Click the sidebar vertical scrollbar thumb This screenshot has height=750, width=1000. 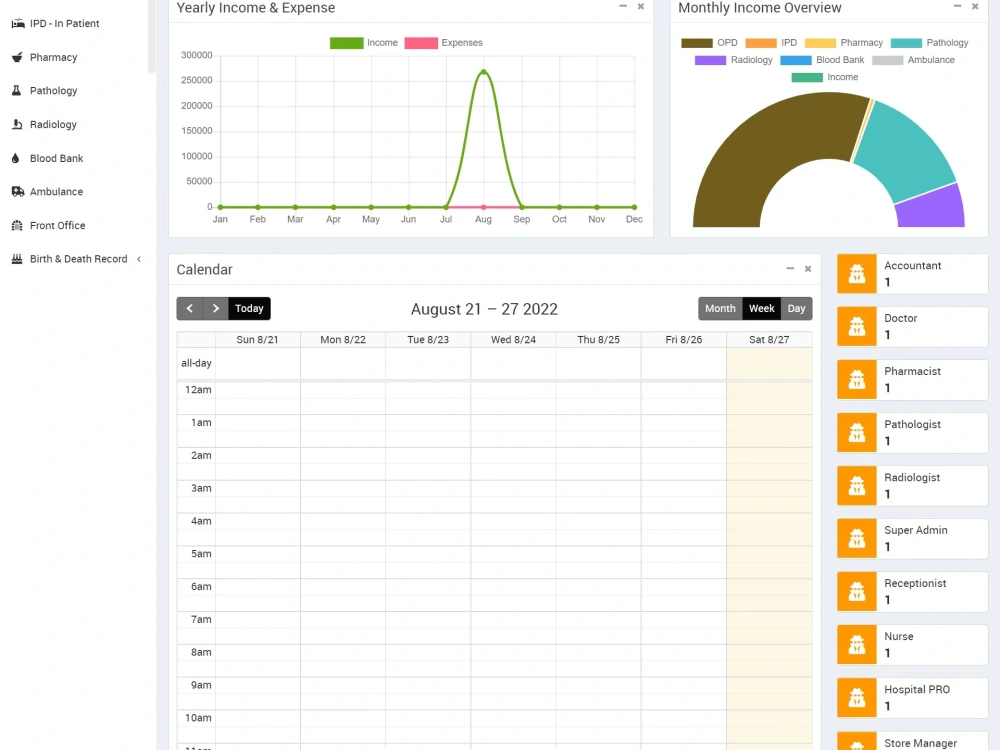[152, 35]
